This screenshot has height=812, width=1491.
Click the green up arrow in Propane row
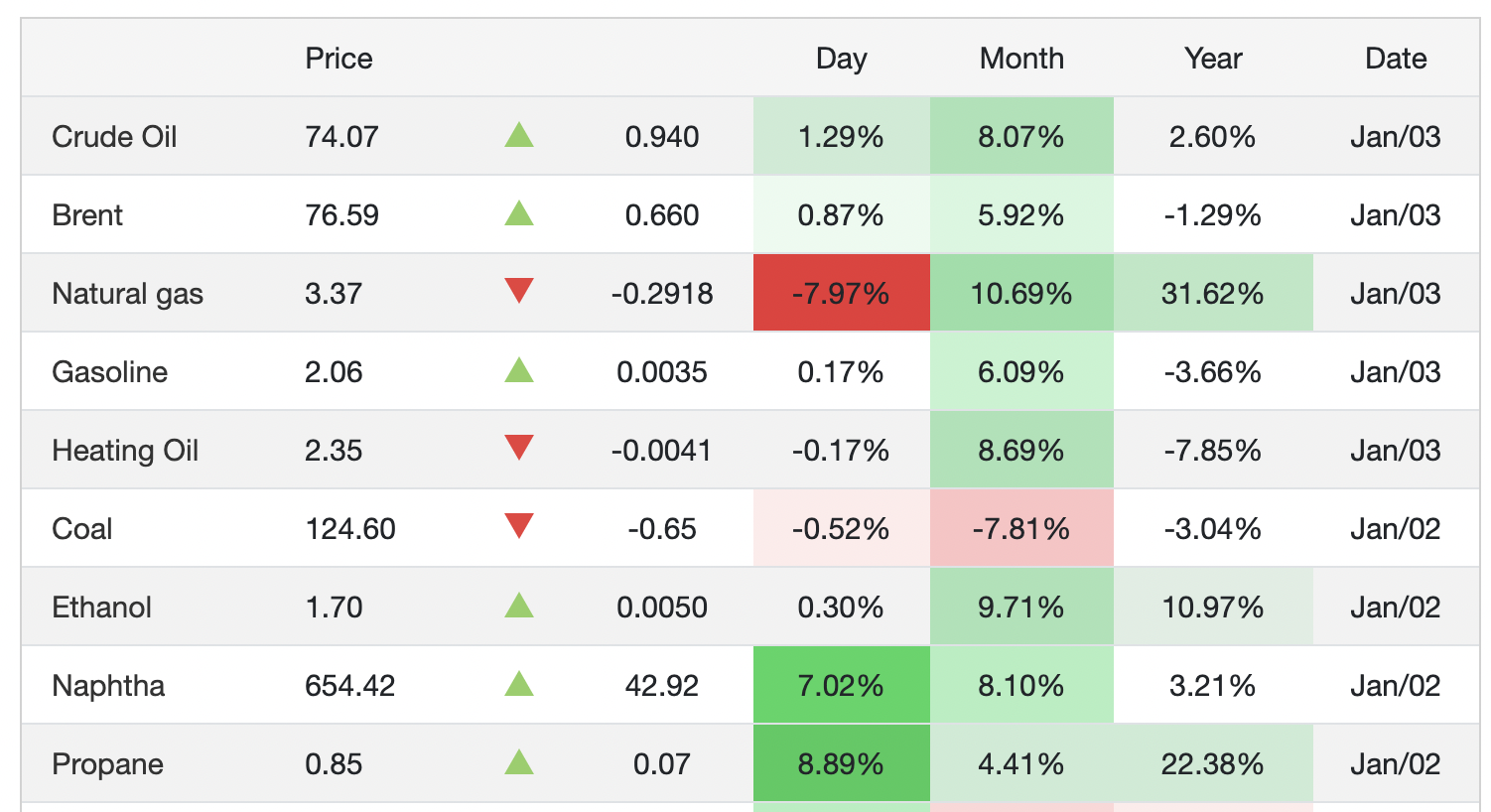pos(519,762)
